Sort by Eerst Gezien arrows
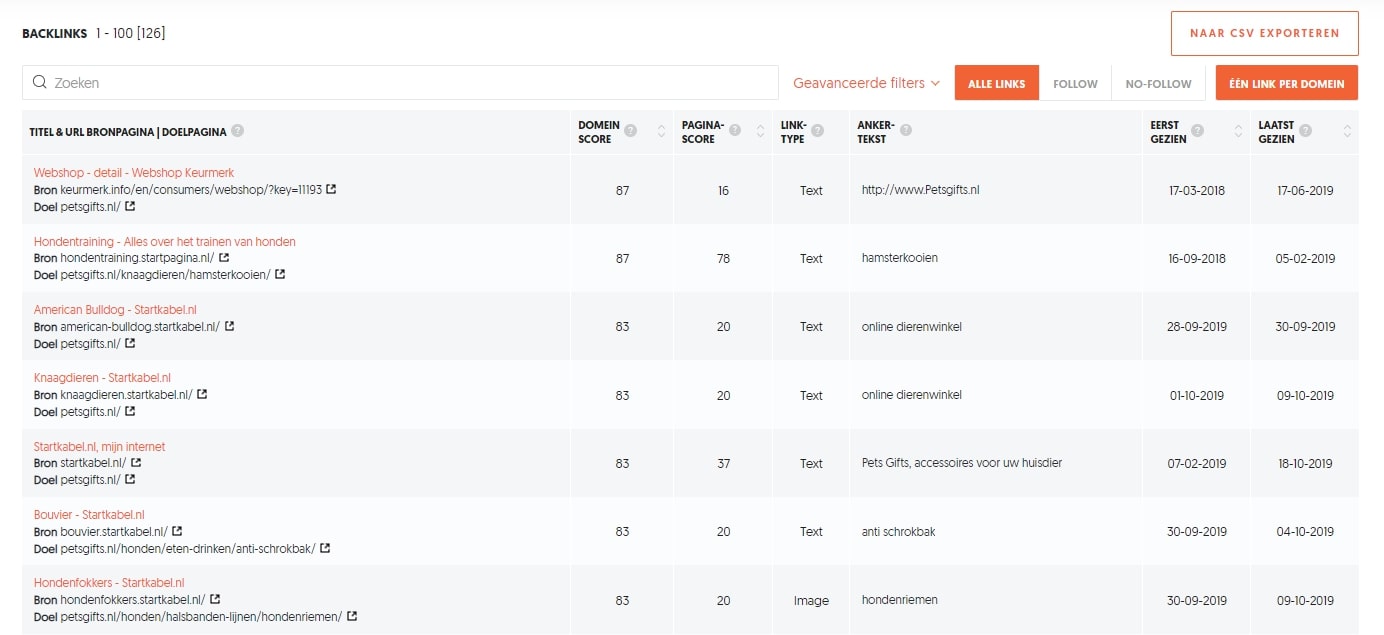 (1239, 131)
